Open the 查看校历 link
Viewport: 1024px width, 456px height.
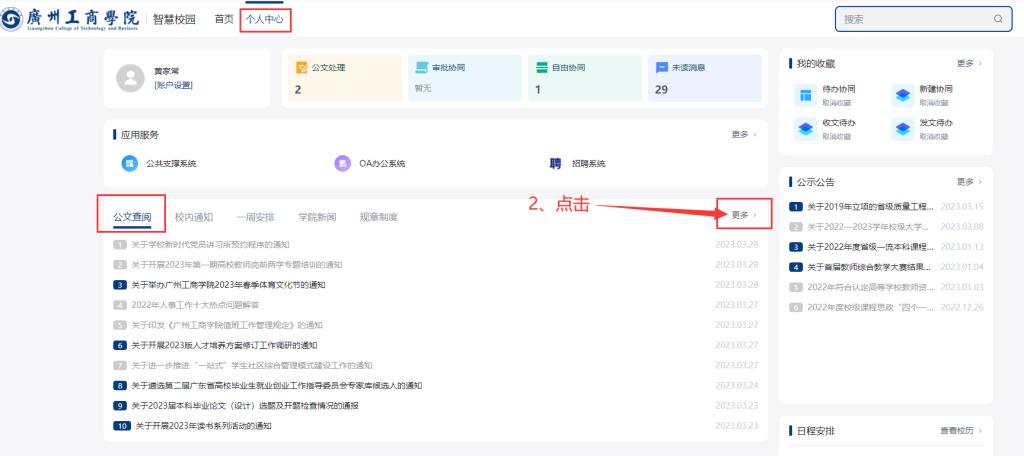(x=961, y=431)
